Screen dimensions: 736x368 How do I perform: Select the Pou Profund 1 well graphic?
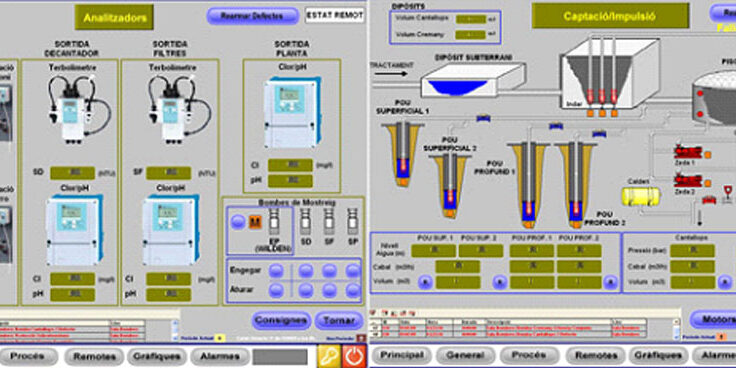529,185
